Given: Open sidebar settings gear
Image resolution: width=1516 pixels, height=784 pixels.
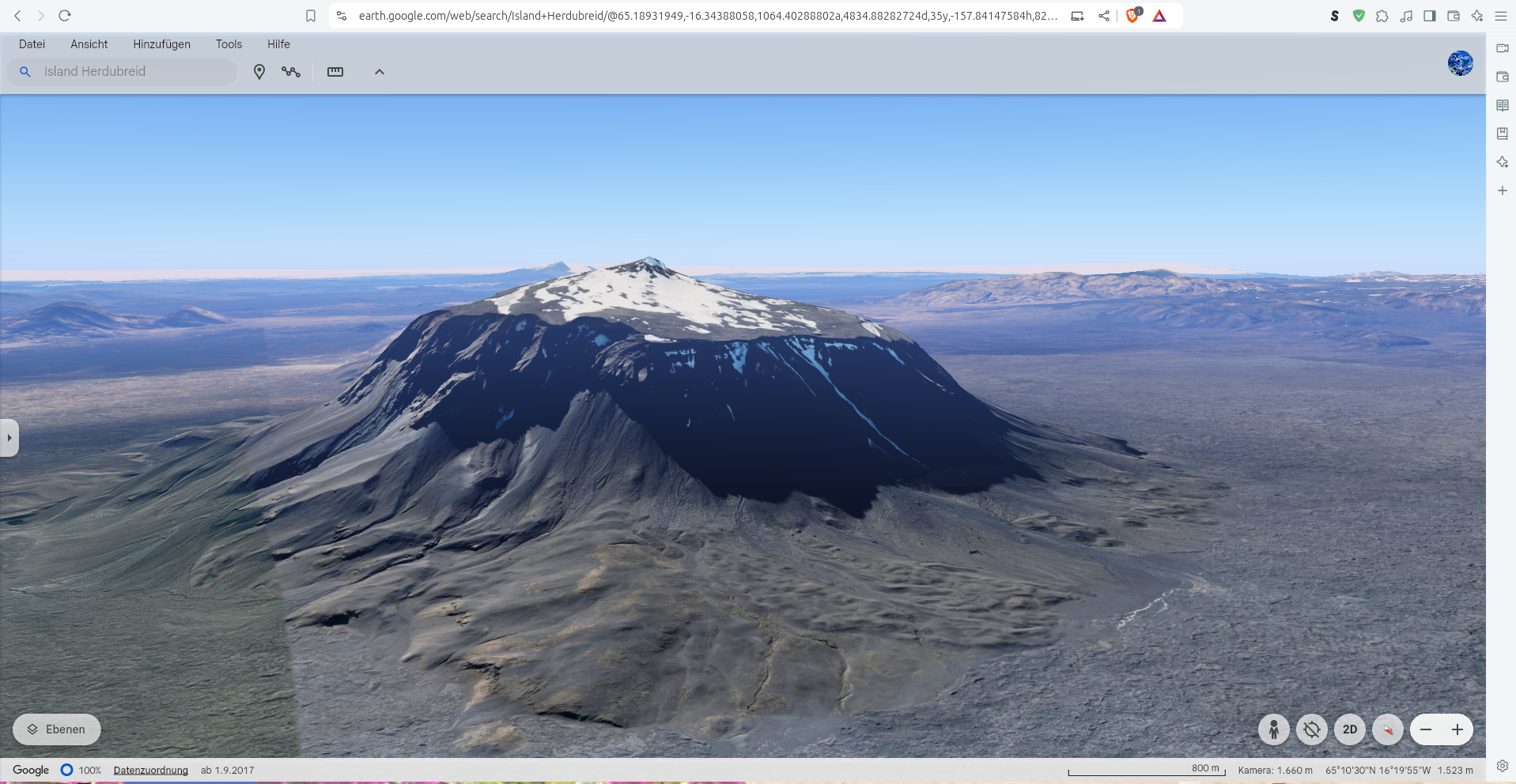Looking at the screenshot, I should pyautogui.click(x=1503, y=766).
